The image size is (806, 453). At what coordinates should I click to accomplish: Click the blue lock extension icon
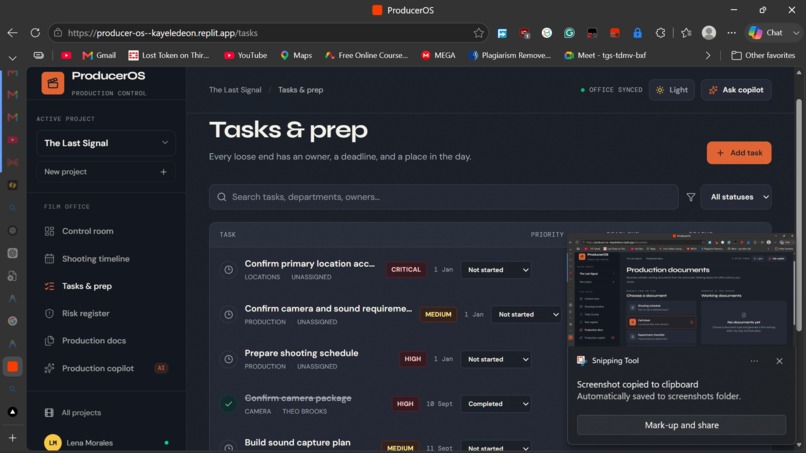pyautogui.click(x=637, y=33)
